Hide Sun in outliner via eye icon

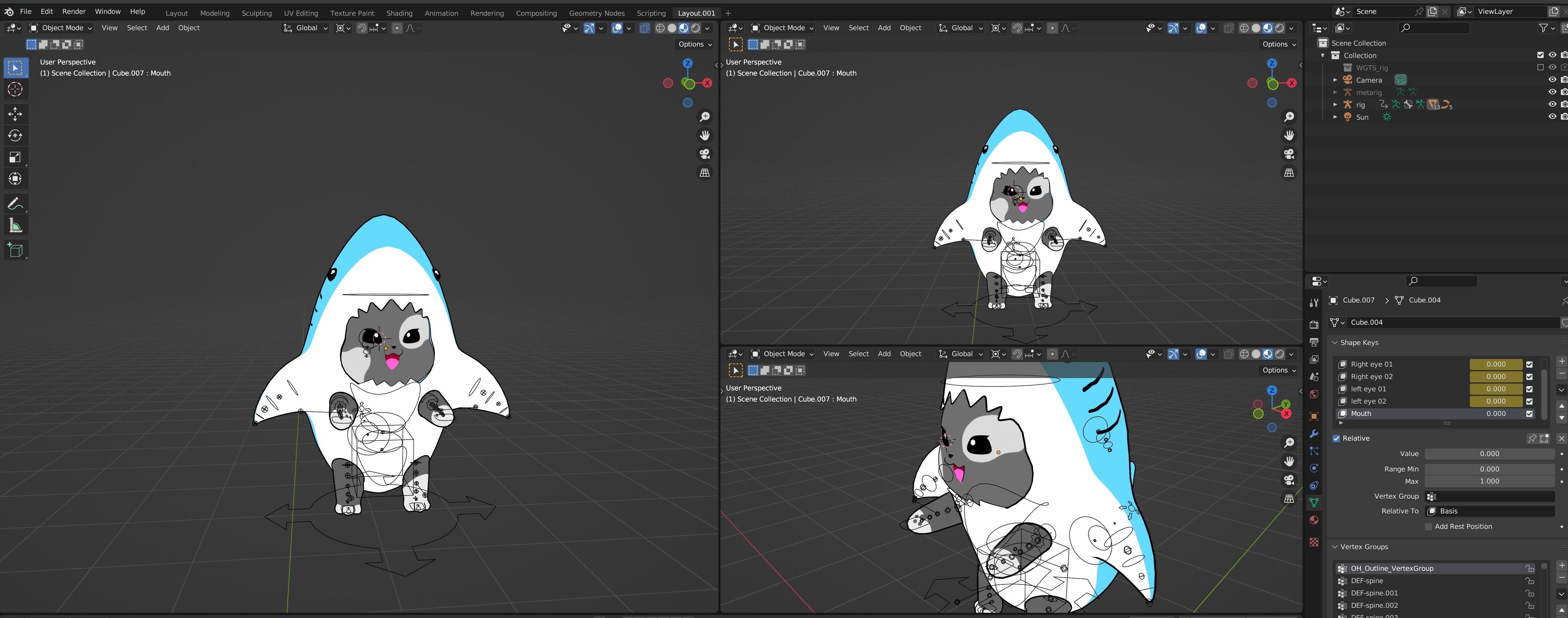1552,117
